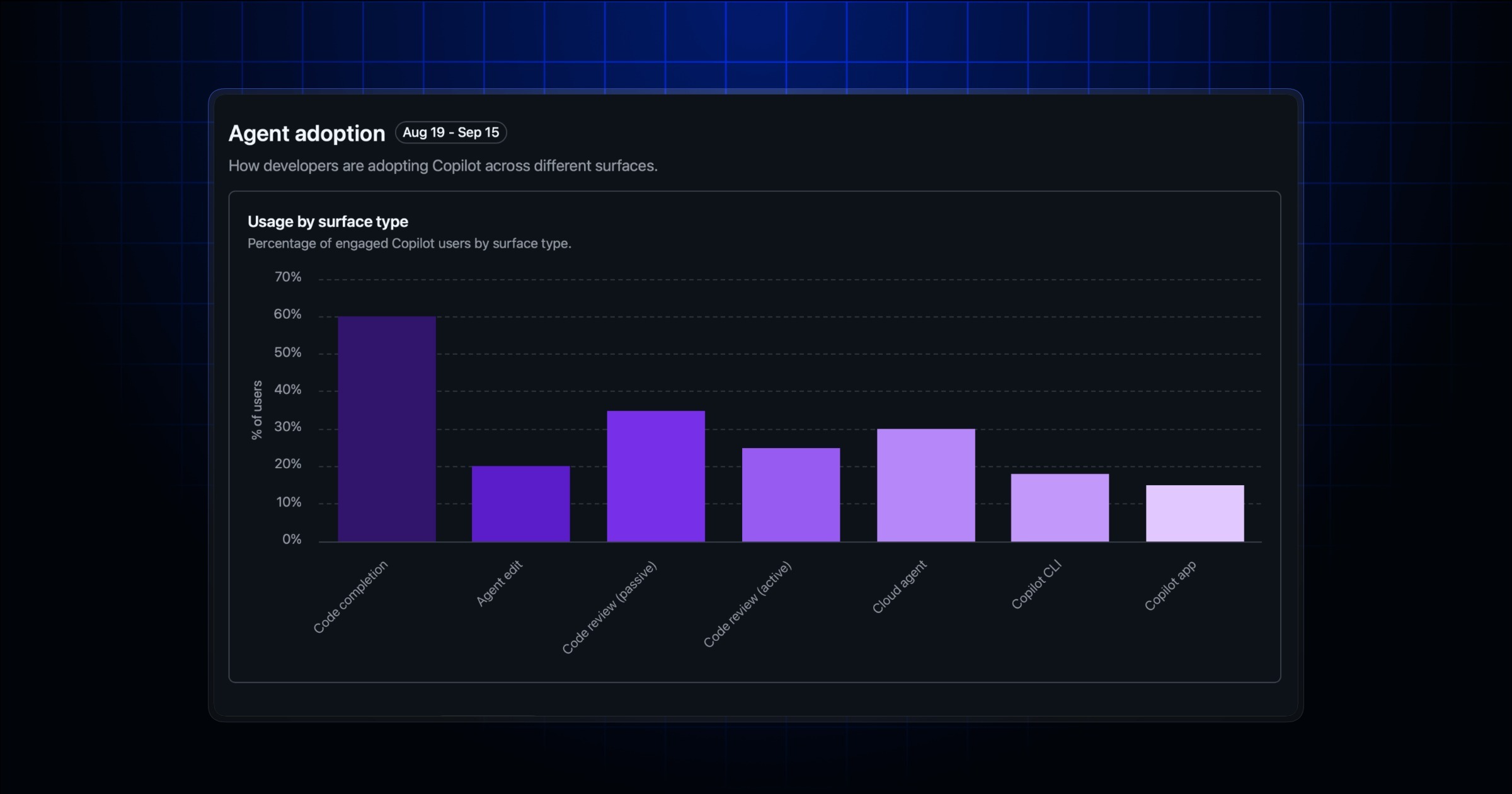Image resolution: width=1512 pixels, height=794 pixels.
Task: Click the Cloud agent axis label
Action: (899, 587)
